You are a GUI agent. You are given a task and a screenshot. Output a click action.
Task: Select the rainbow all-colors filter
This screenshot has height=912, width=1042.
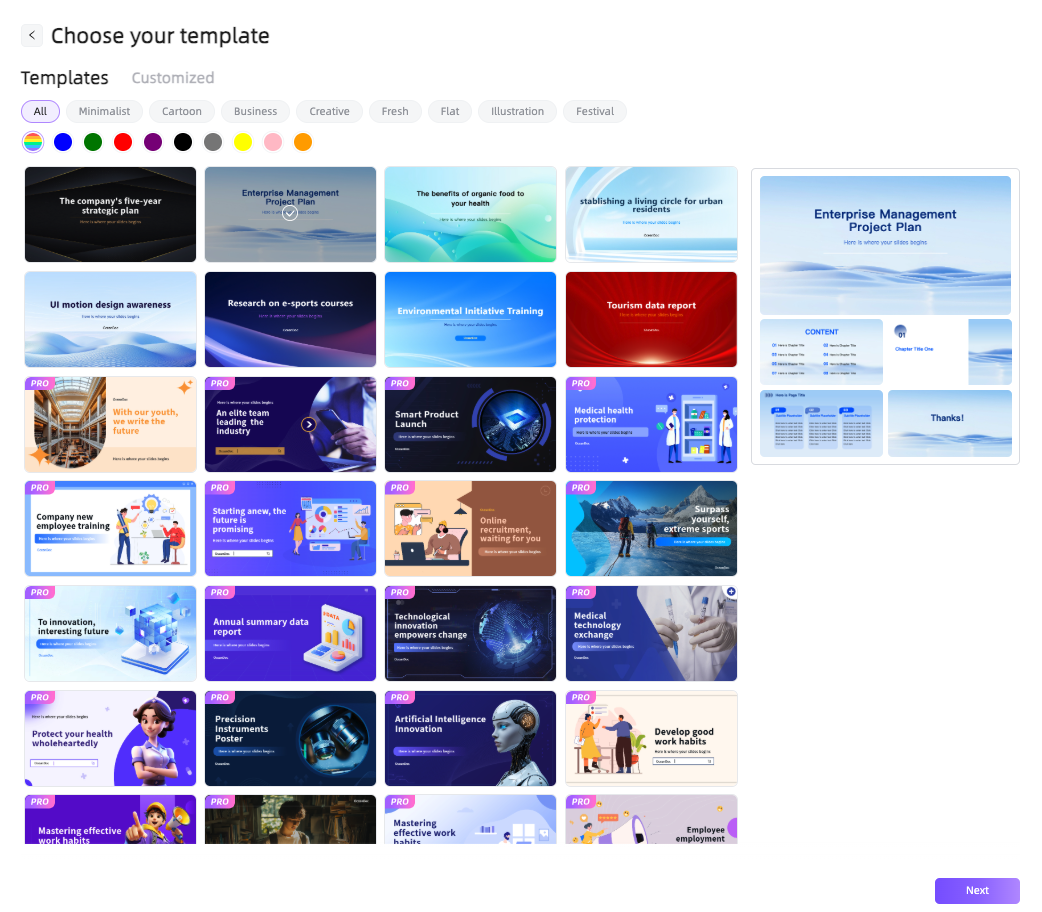pos(33,142)
